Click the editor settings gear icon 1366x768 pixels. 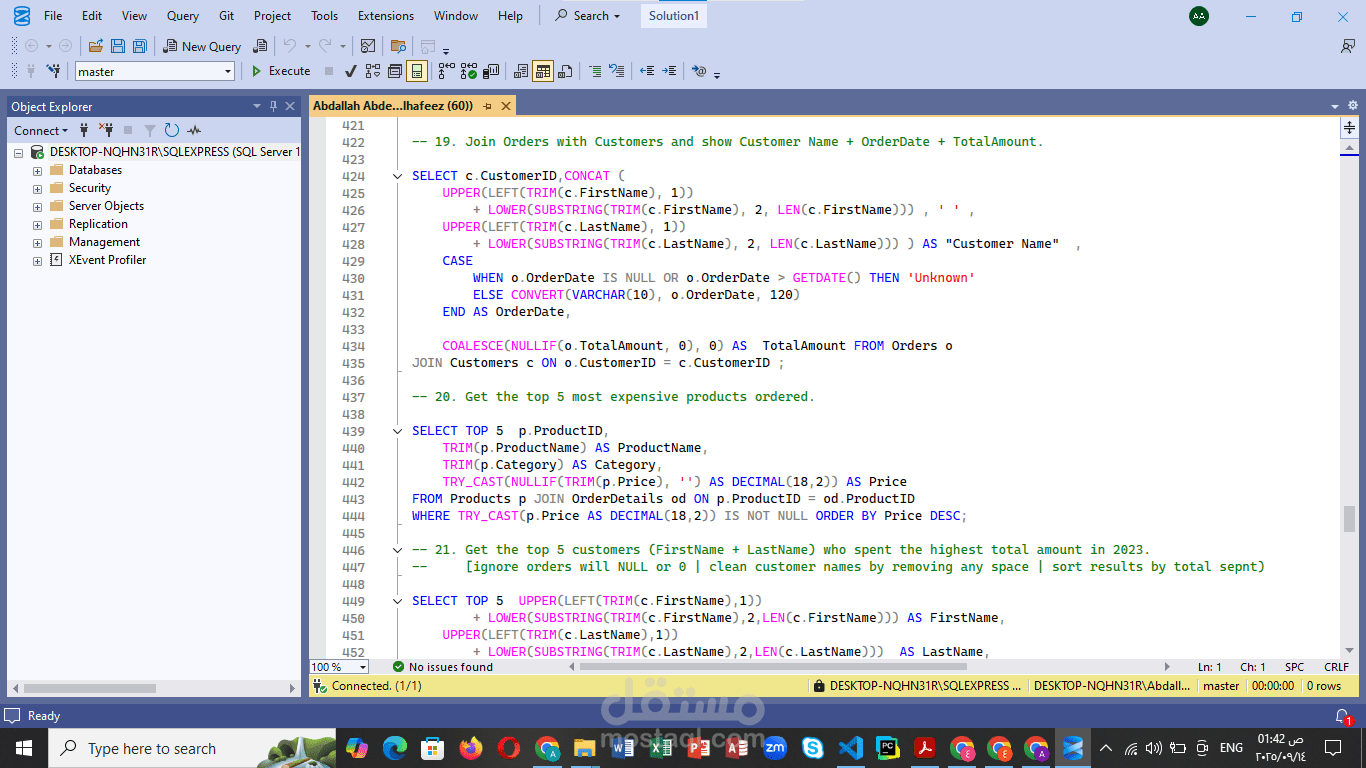[x=1353, y=106]
